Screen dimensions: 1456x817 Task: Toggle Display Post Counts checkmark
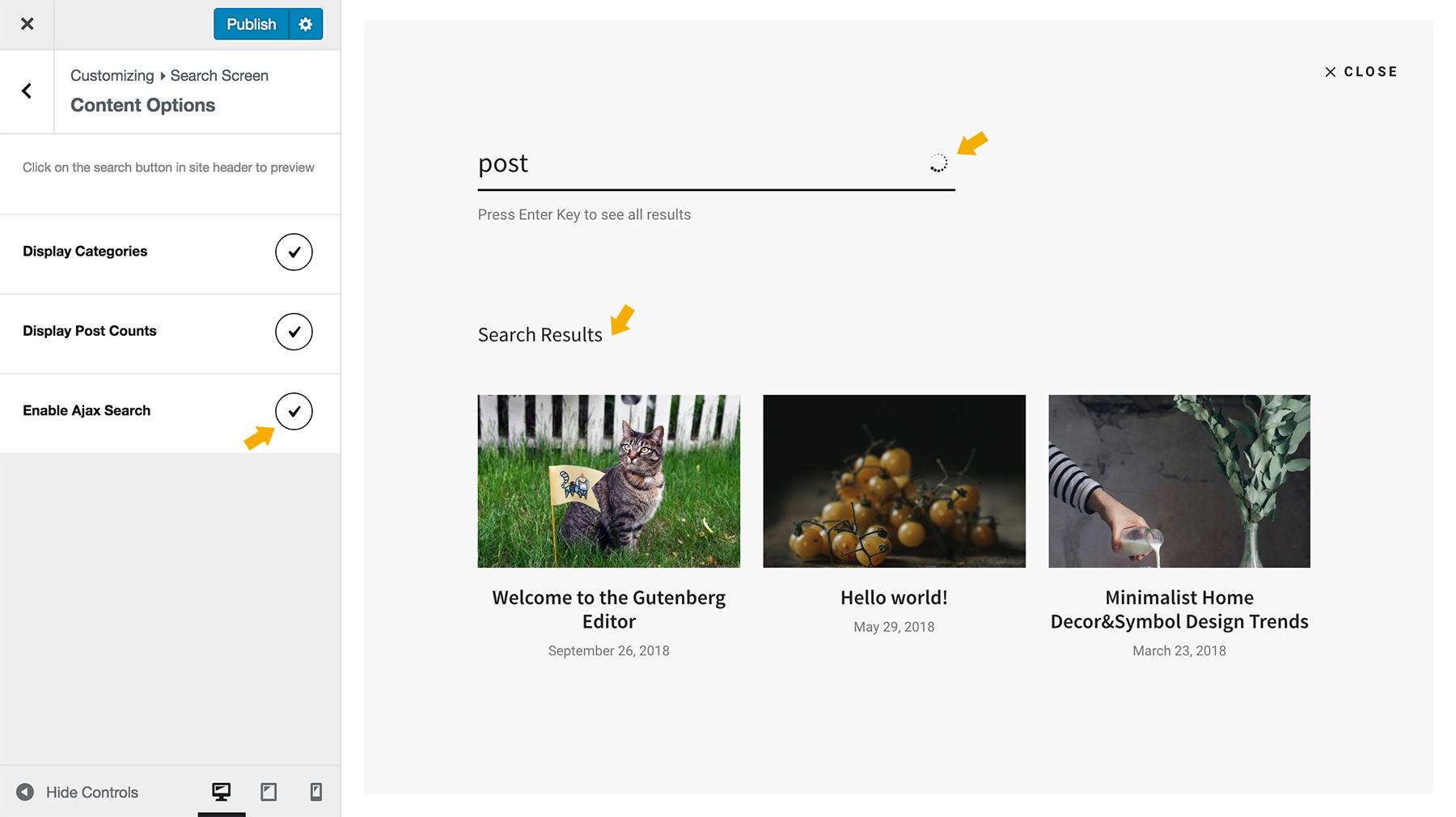coord(294,332)
